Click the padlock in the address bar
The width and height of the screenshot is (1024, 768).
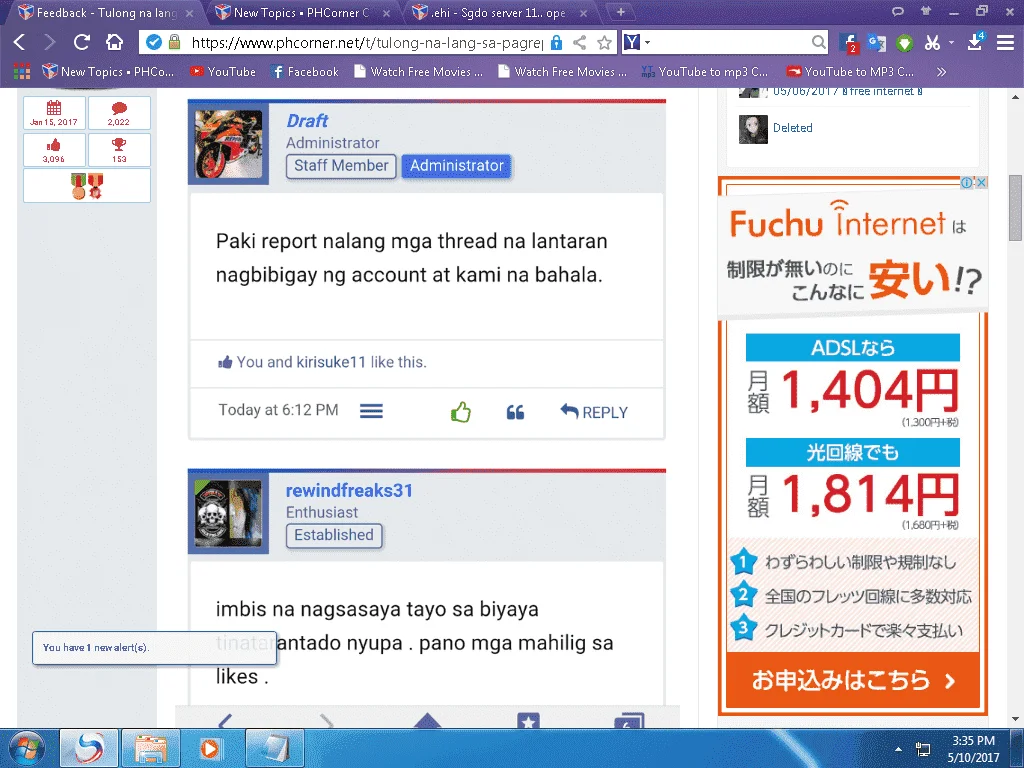coord(174,43)
